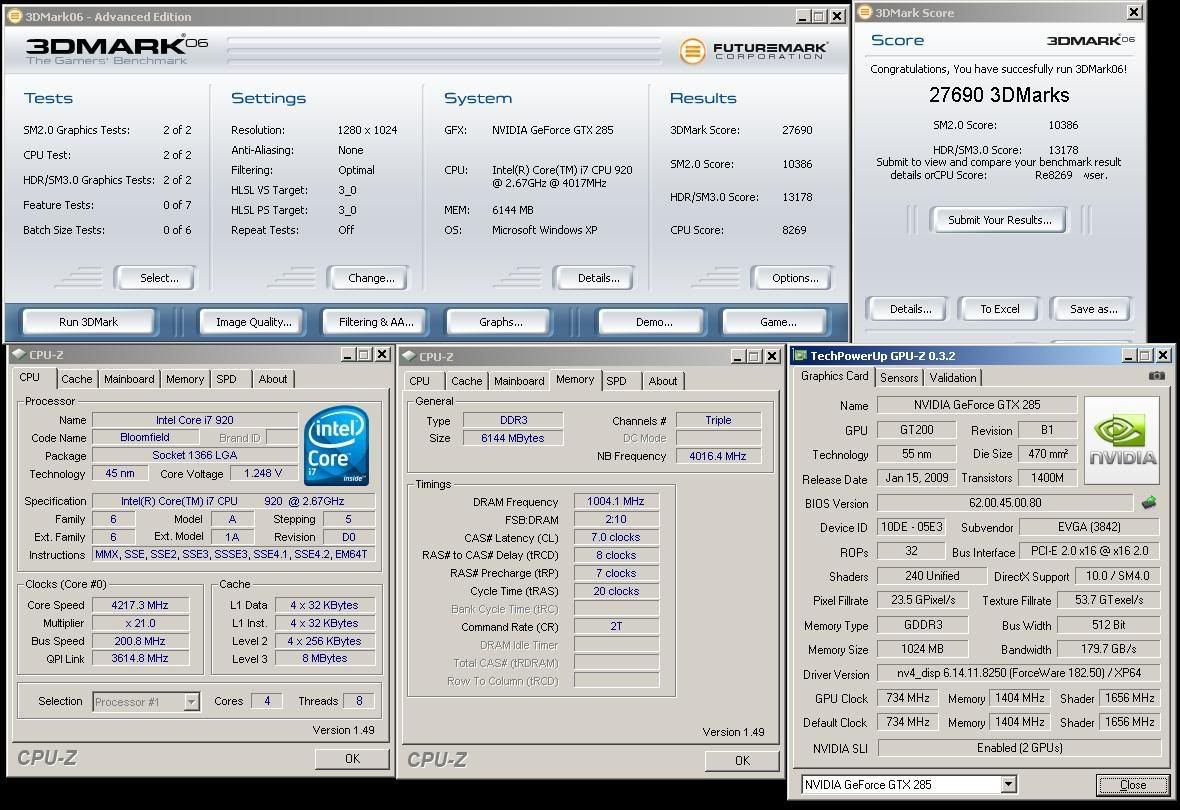Click the DRAM Frequency value '1004.1 MHz'

(x=616, y=501)
